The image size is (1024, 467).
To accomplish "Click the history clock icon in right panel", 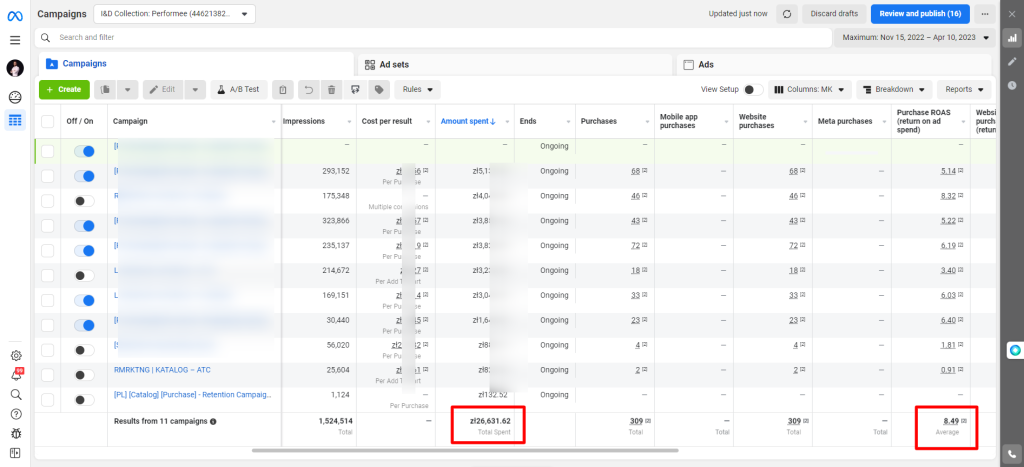I will (1012, 85).
